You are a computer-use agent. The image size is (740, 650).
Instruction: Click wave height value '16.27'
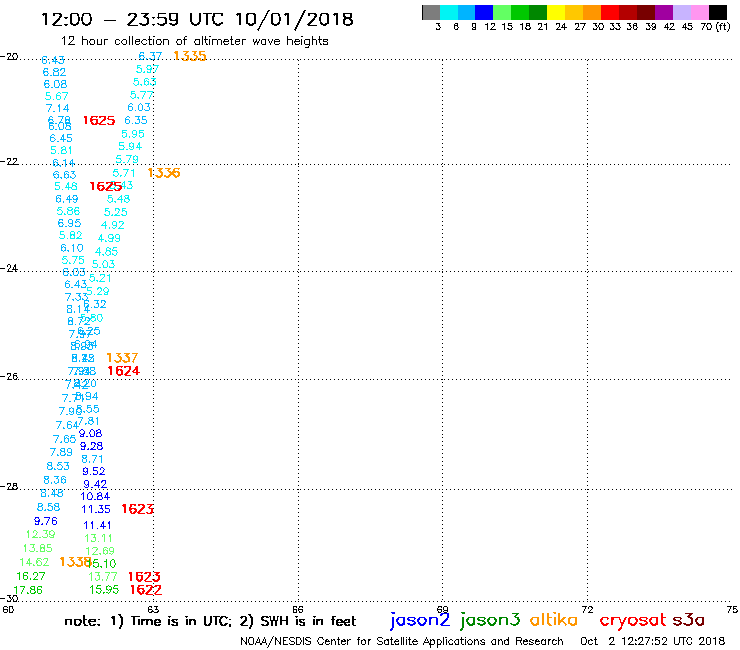coord(31,576)
